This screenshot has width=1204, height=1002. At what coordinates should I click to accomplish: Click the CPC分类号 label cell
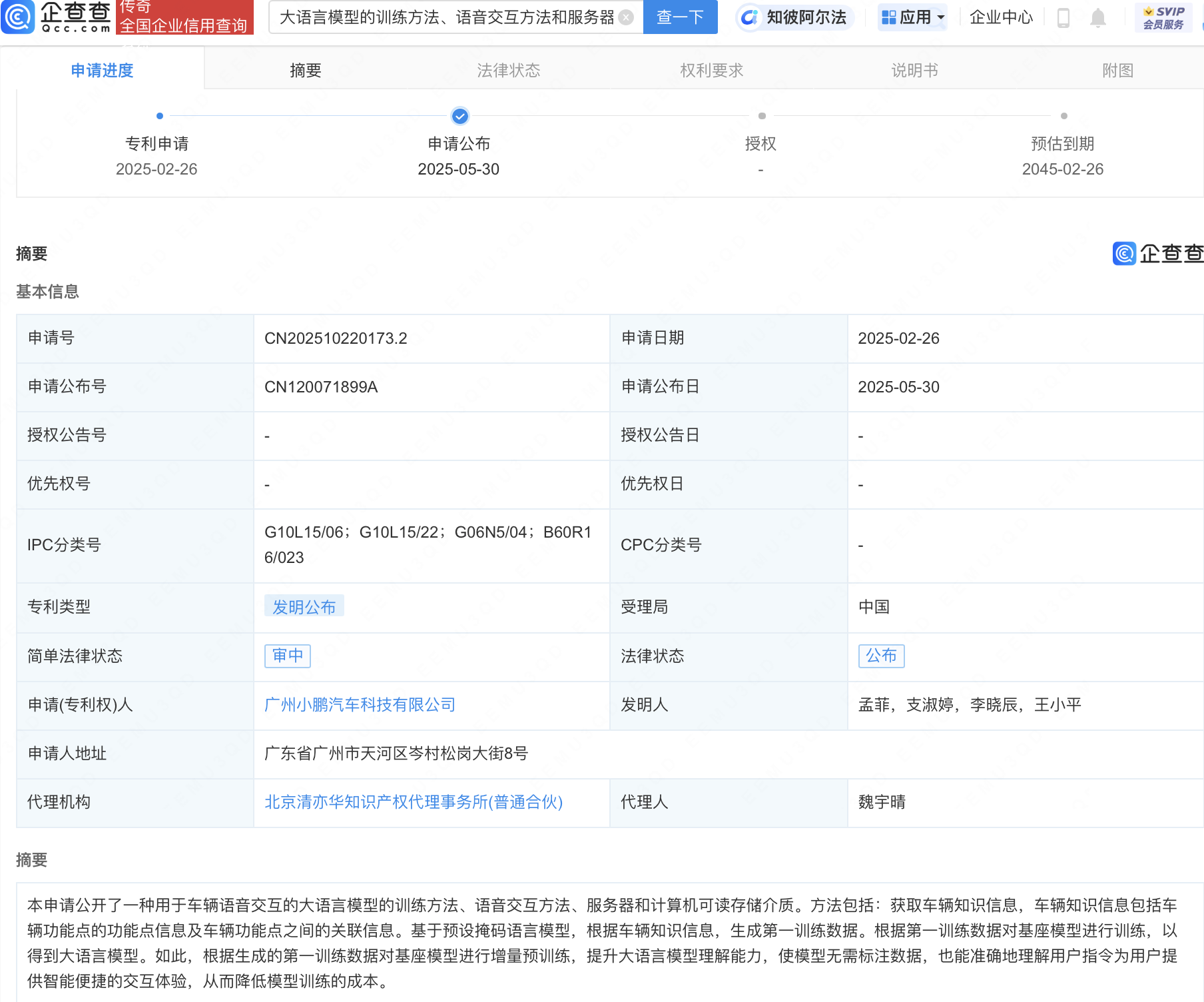point(729,546)
